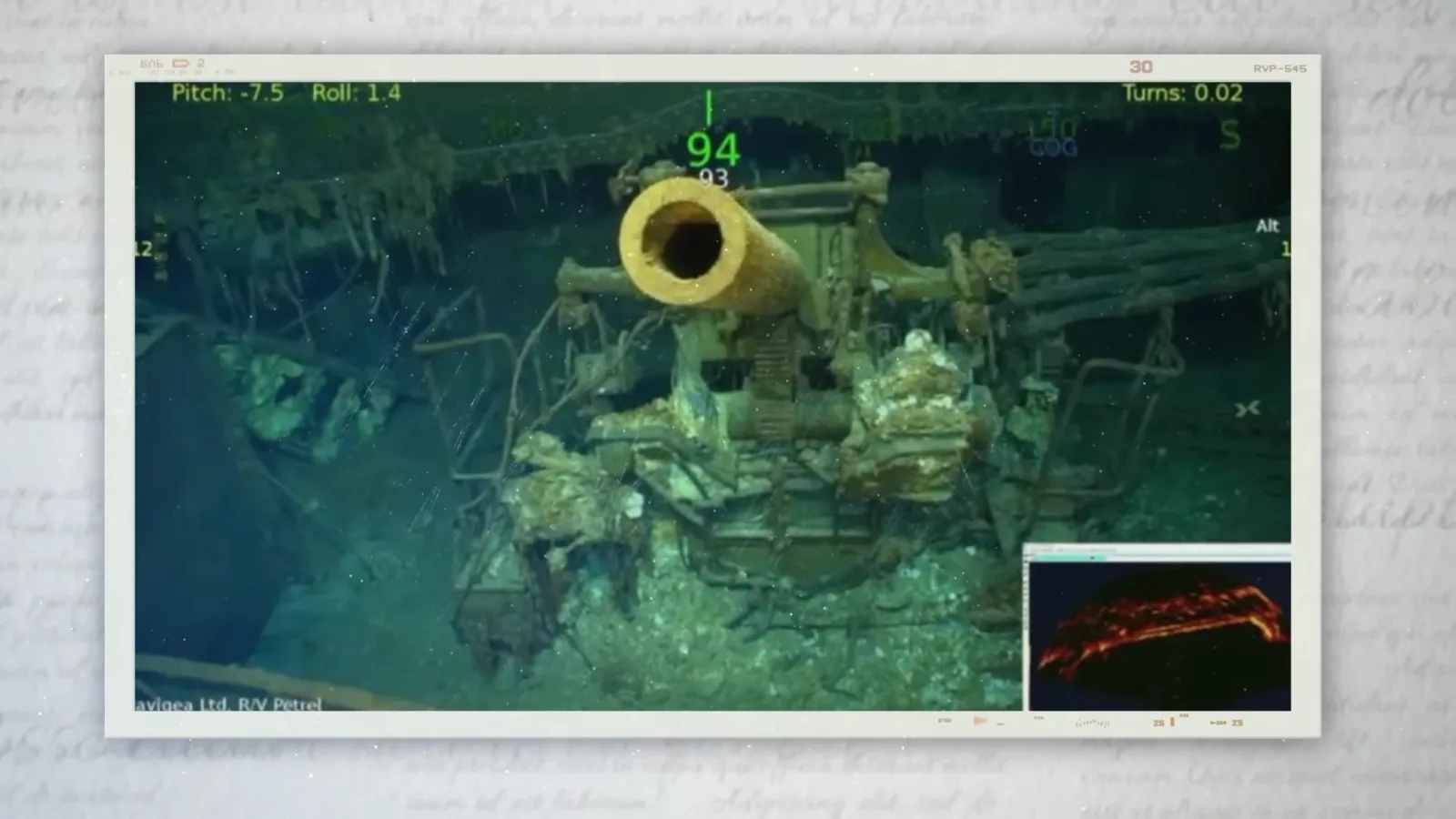Click the small white 93 heading value

point(713,178)
